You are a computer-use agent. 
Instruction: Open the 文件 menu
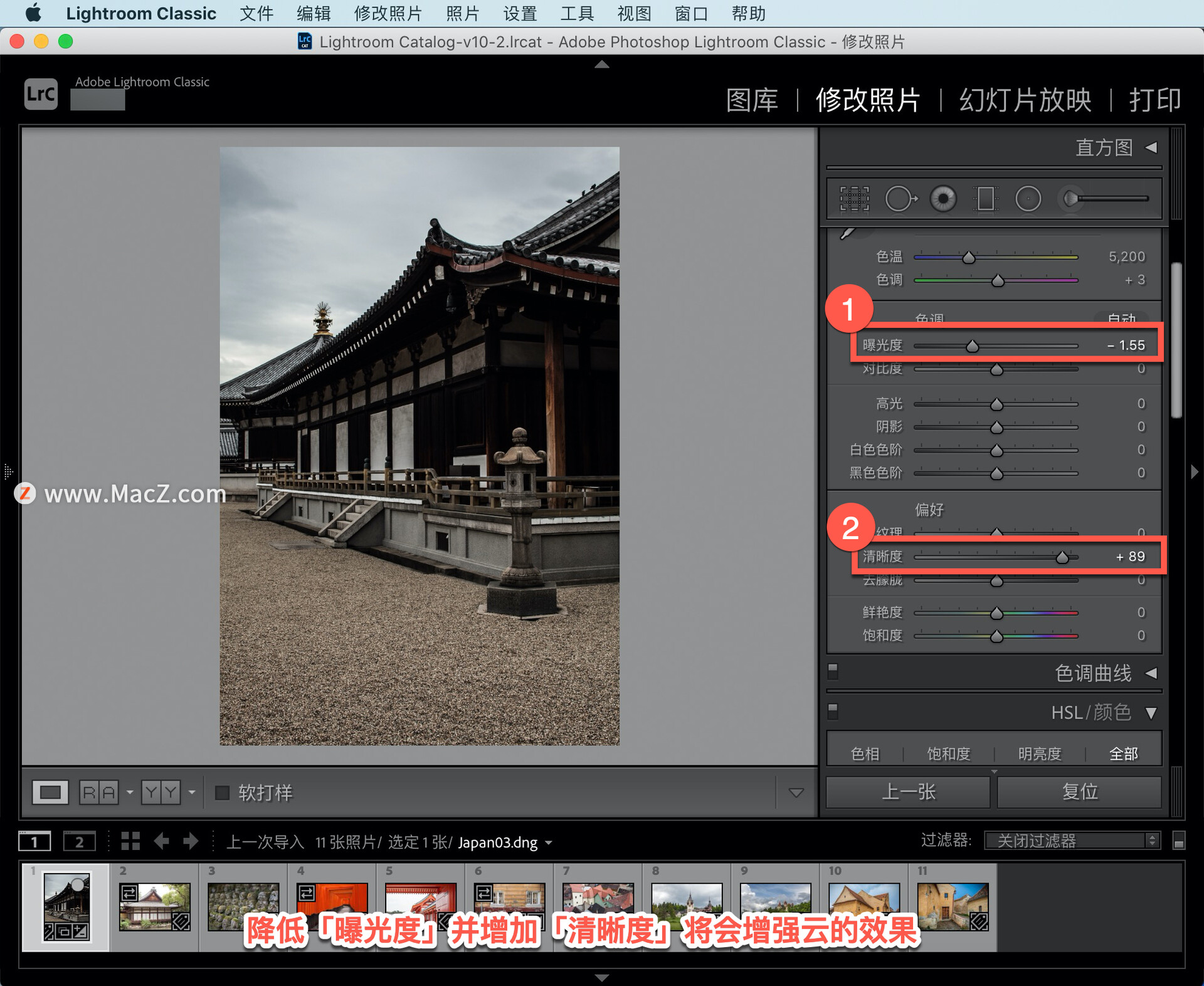click(x=256, y=13)
